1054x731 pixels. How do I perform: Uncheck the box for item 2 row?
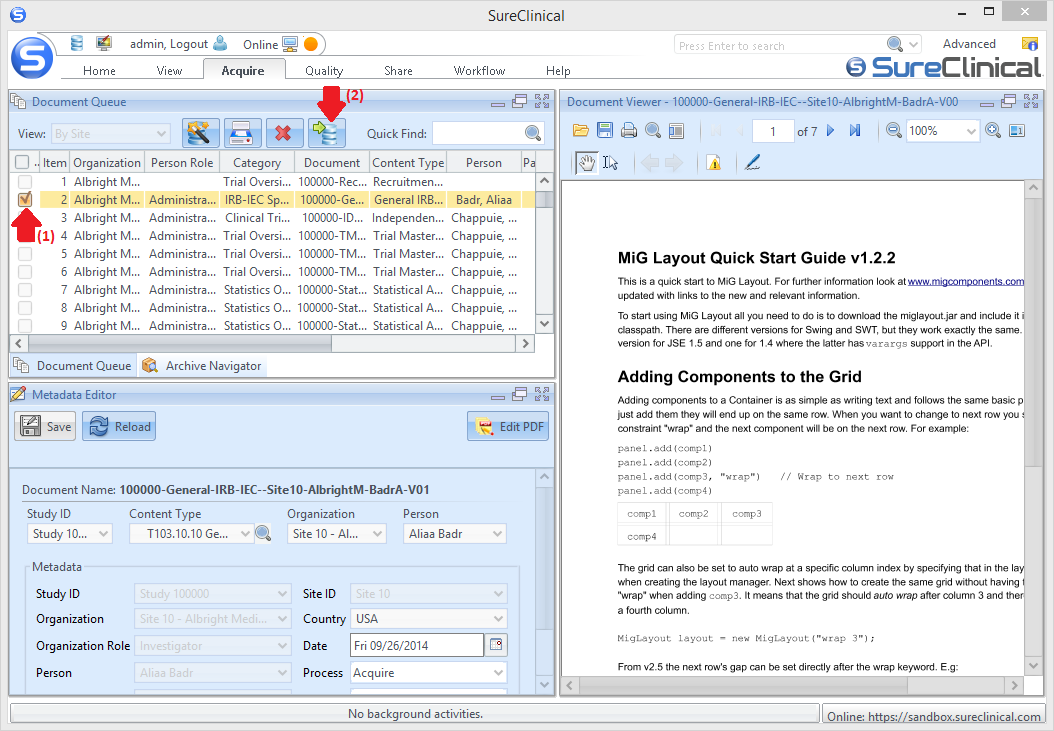coord(25,199)
